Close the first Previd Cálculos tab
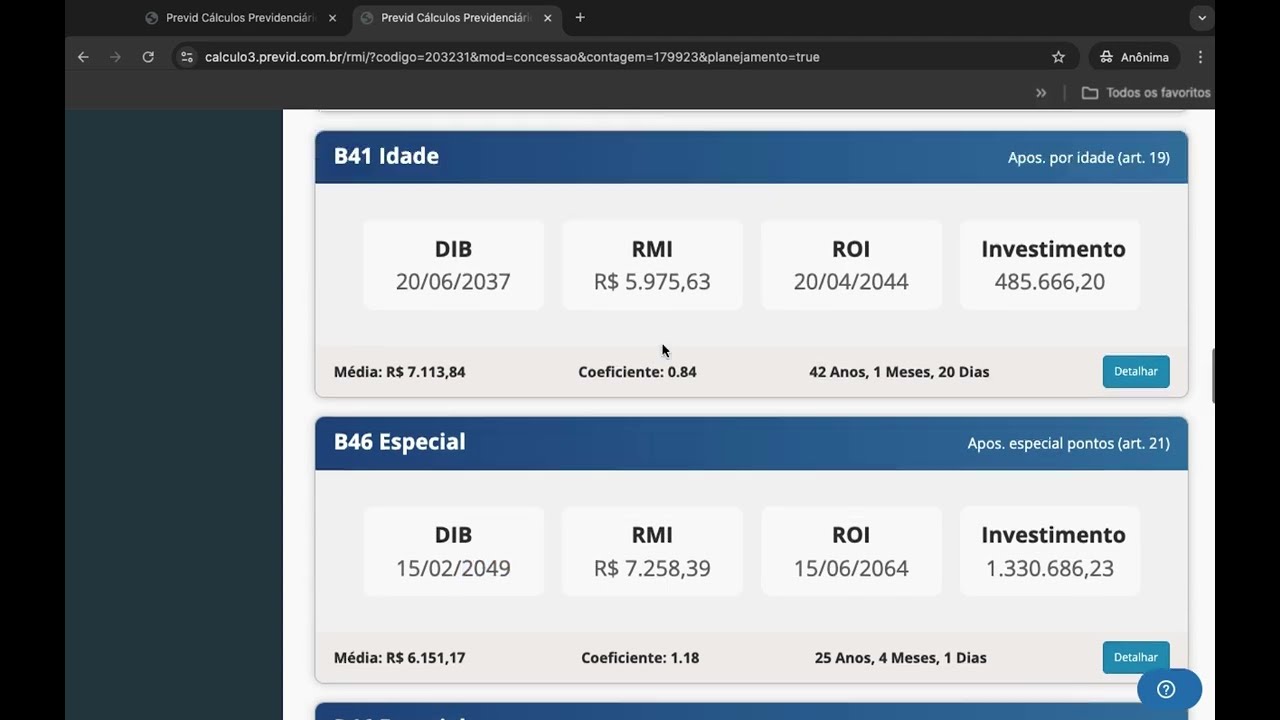Image resolution: width=1280 pixels, height=720 pixels. point(332,18)
